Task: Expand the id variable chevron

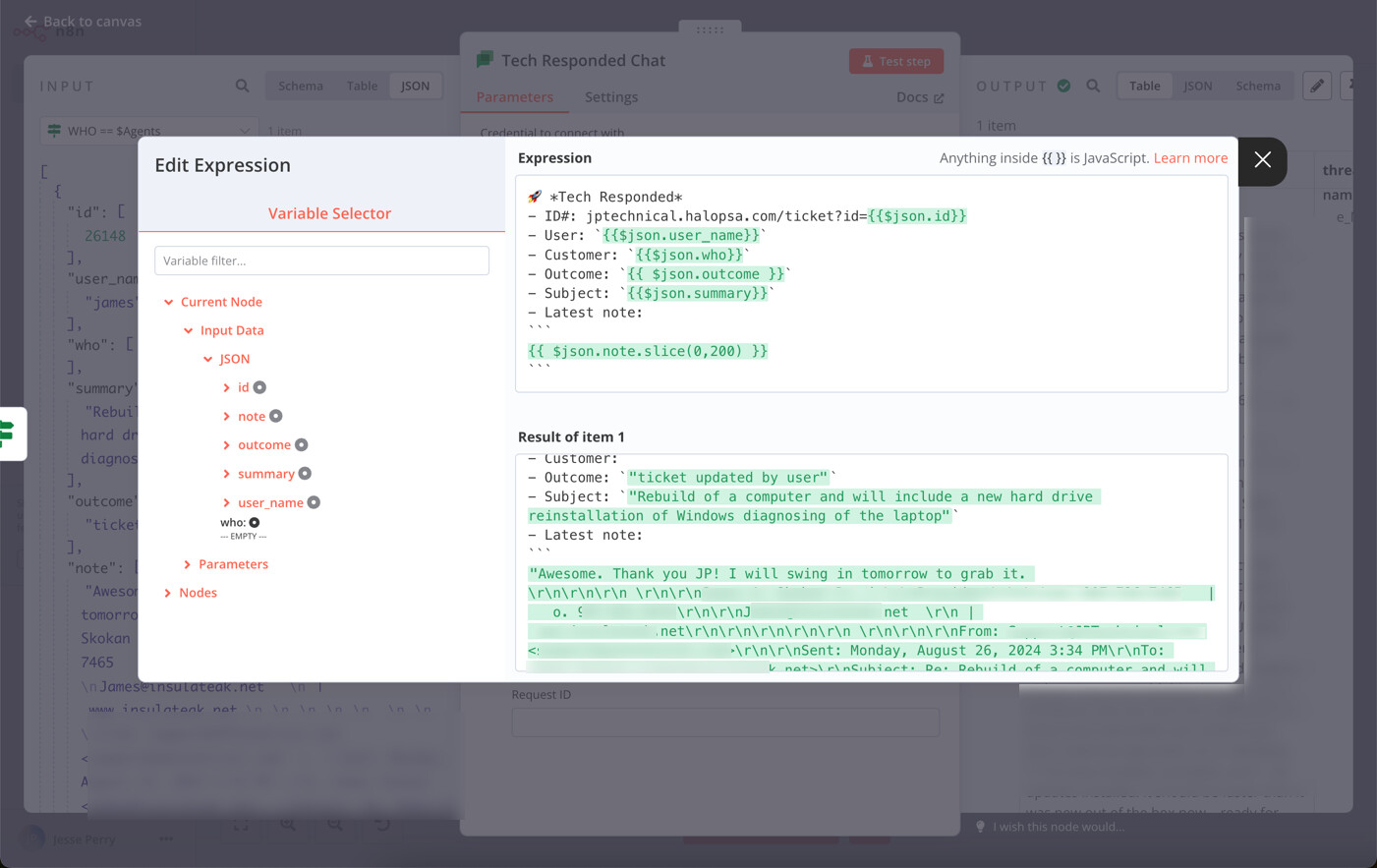Action: [x=227, y=387]
